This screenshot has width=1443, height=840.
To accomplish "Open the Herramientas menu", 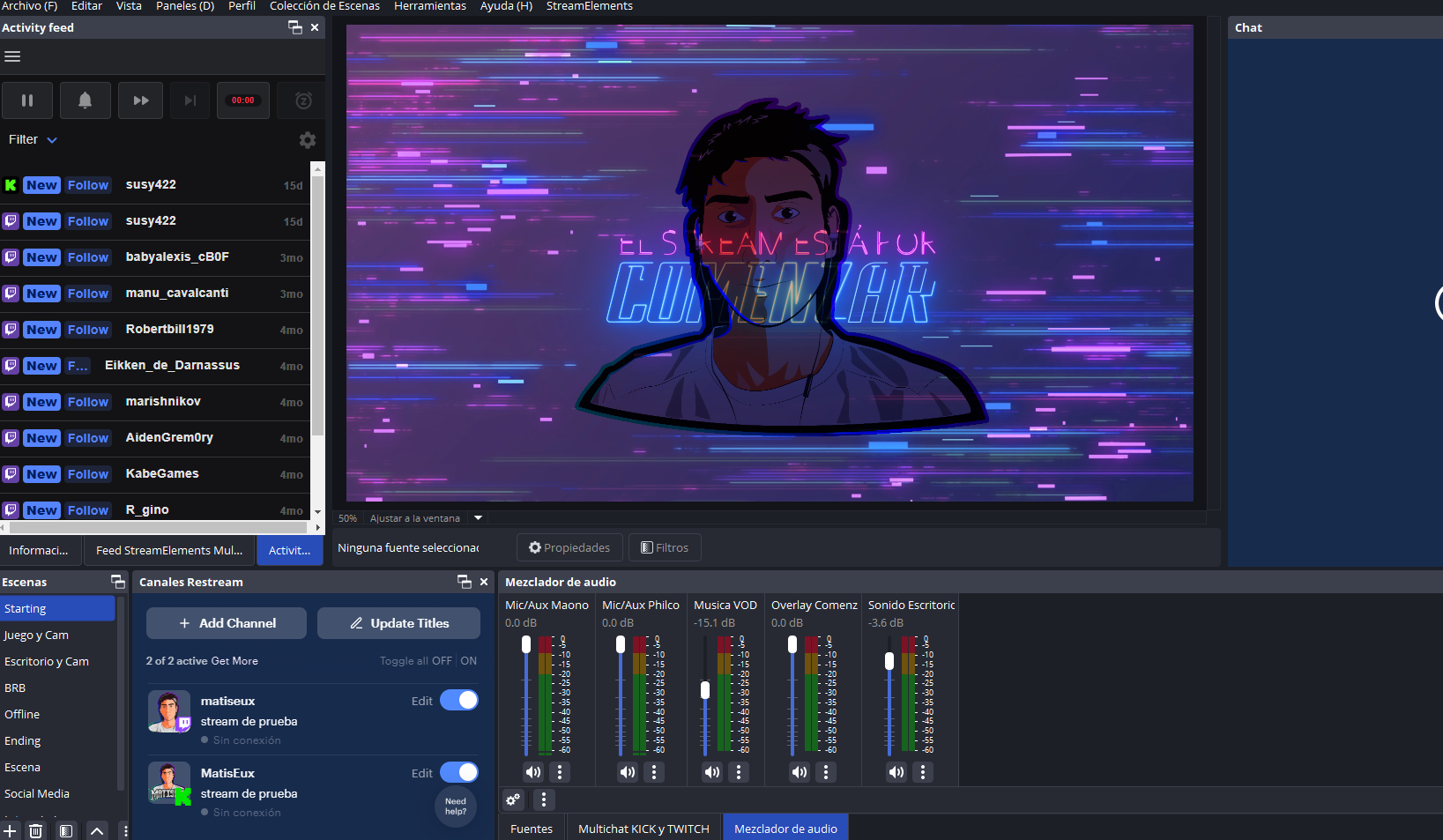I will coord(429,6).
